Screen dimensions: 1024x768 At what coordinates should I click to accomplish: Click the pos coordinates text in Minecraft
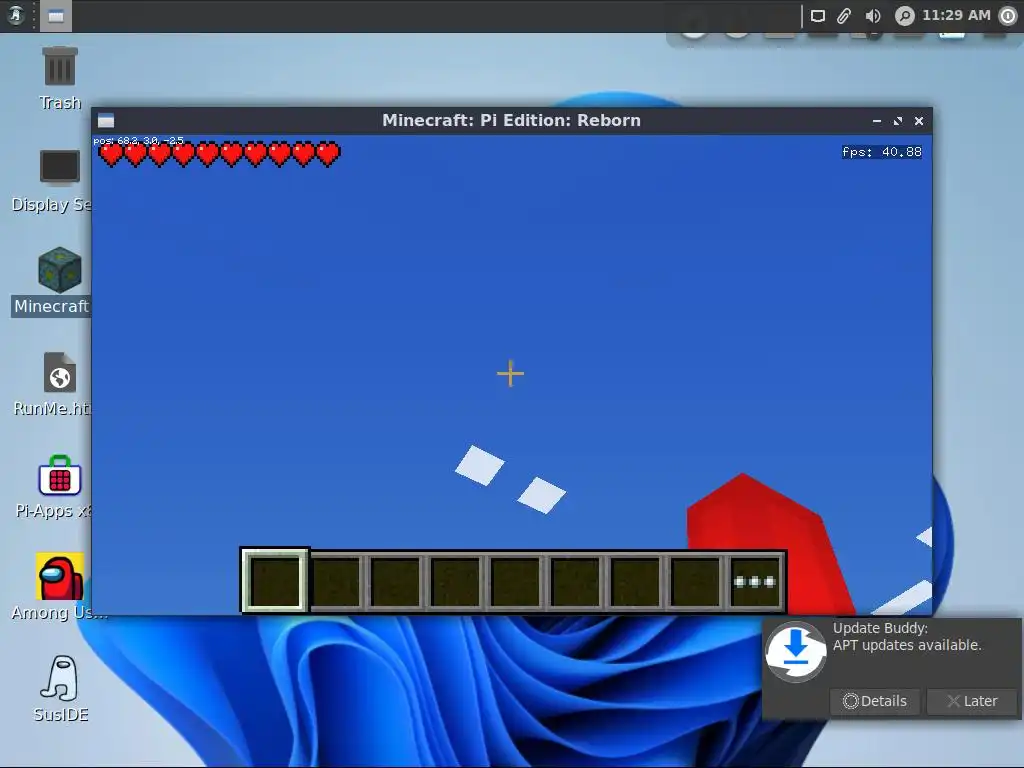click(x=138, y=140)
